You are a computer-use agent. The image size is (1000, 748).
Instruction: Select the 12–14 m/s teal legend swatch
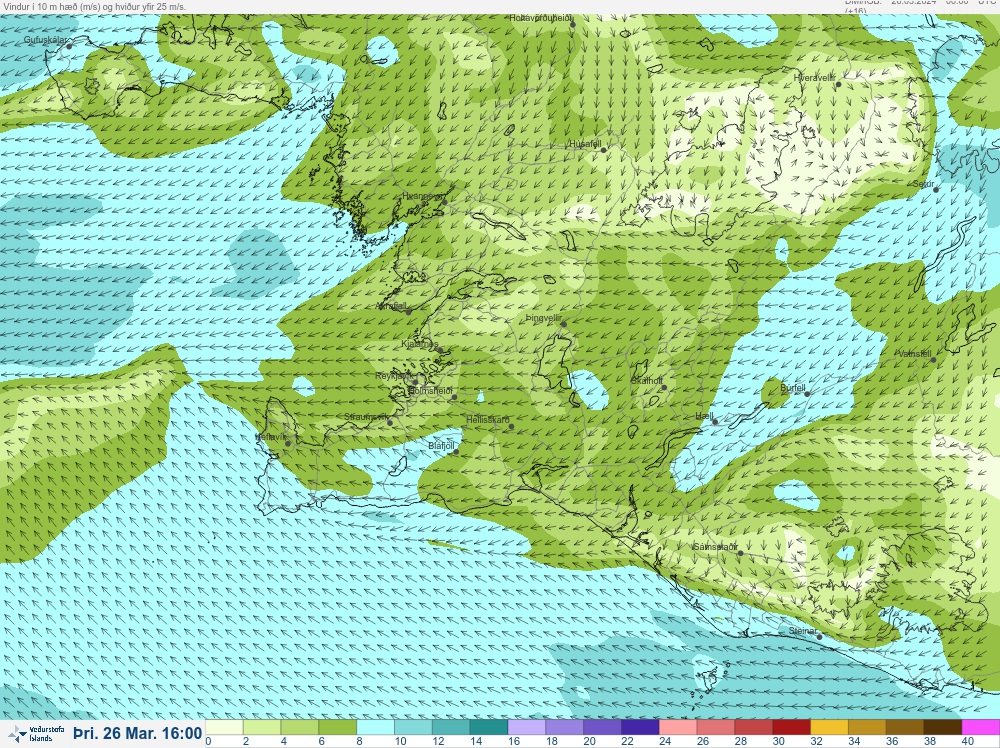click(x=451, y=727)
